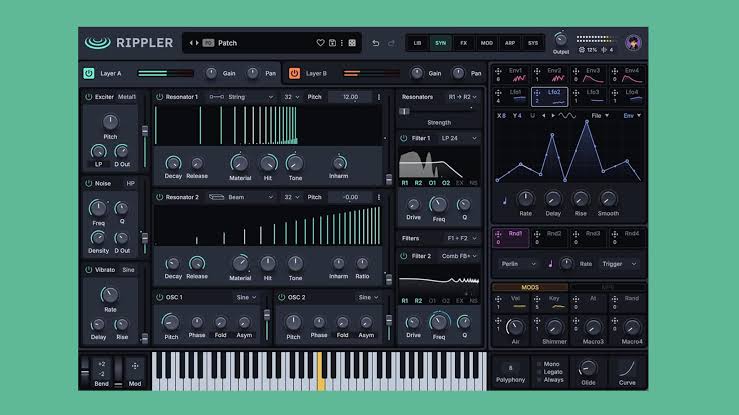Toggle the Noise section power switch
739x415 pixels.
(x=88, y=183)
